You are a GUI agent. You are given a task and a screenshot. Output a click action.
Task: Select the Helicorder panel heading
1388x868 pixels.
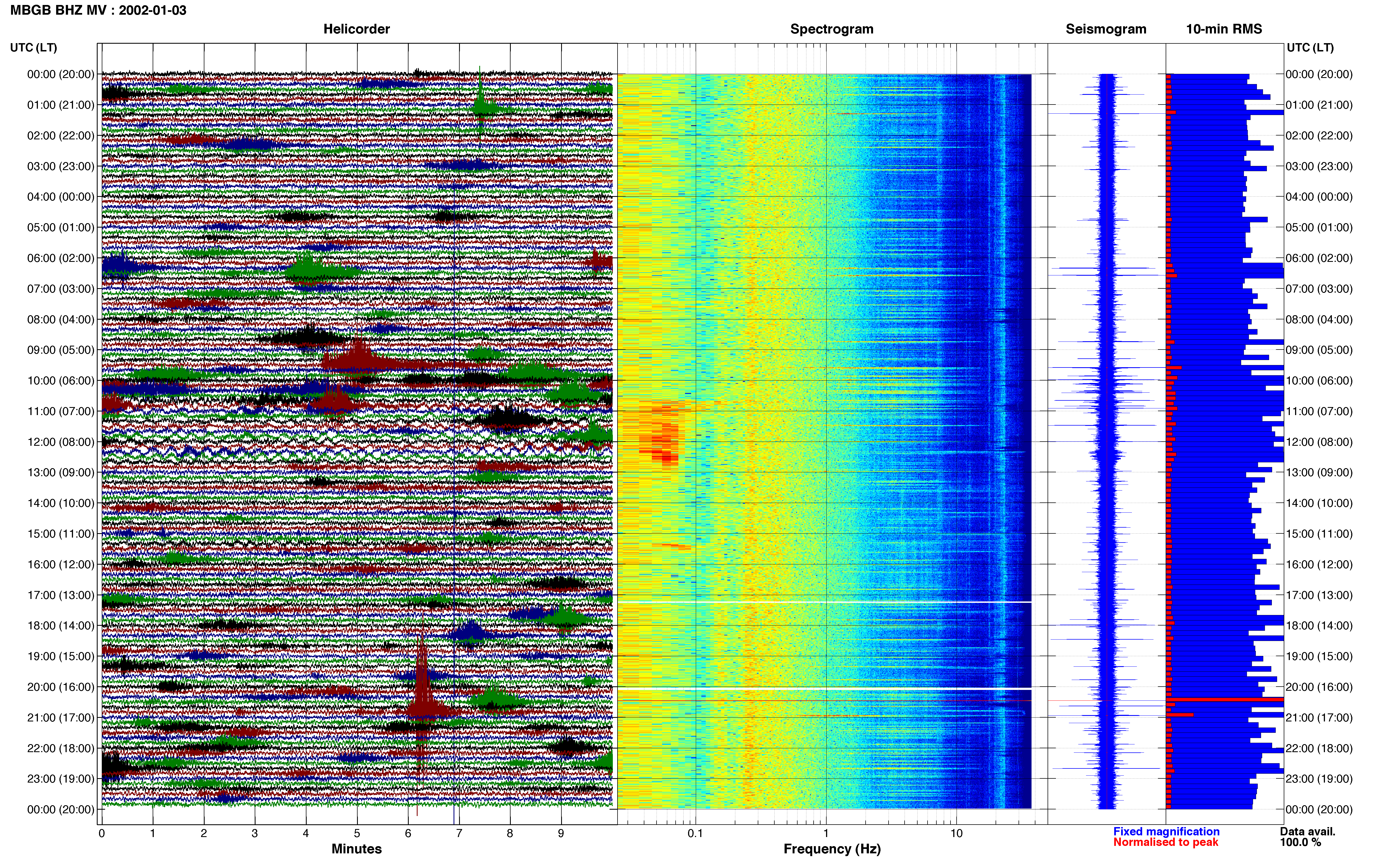tap(356, 29)
